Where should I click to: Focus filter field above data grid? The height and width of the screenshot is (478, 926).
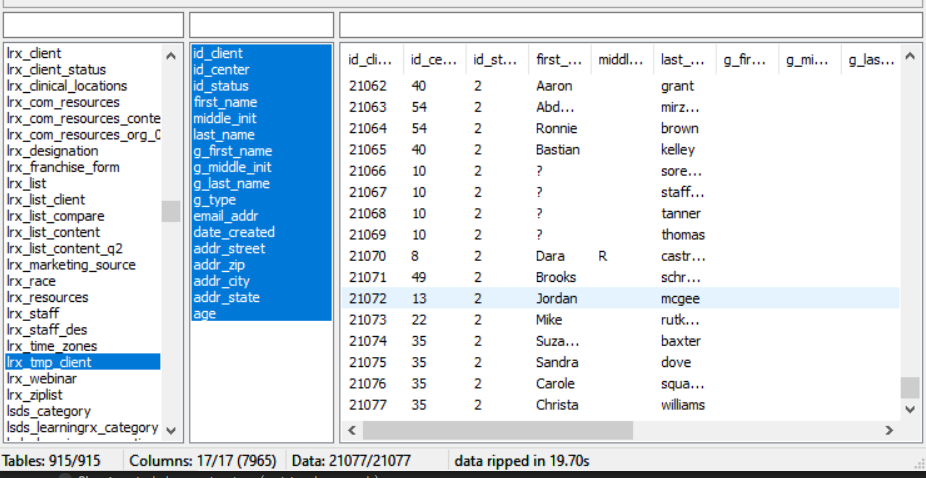(x=631, y=25)
